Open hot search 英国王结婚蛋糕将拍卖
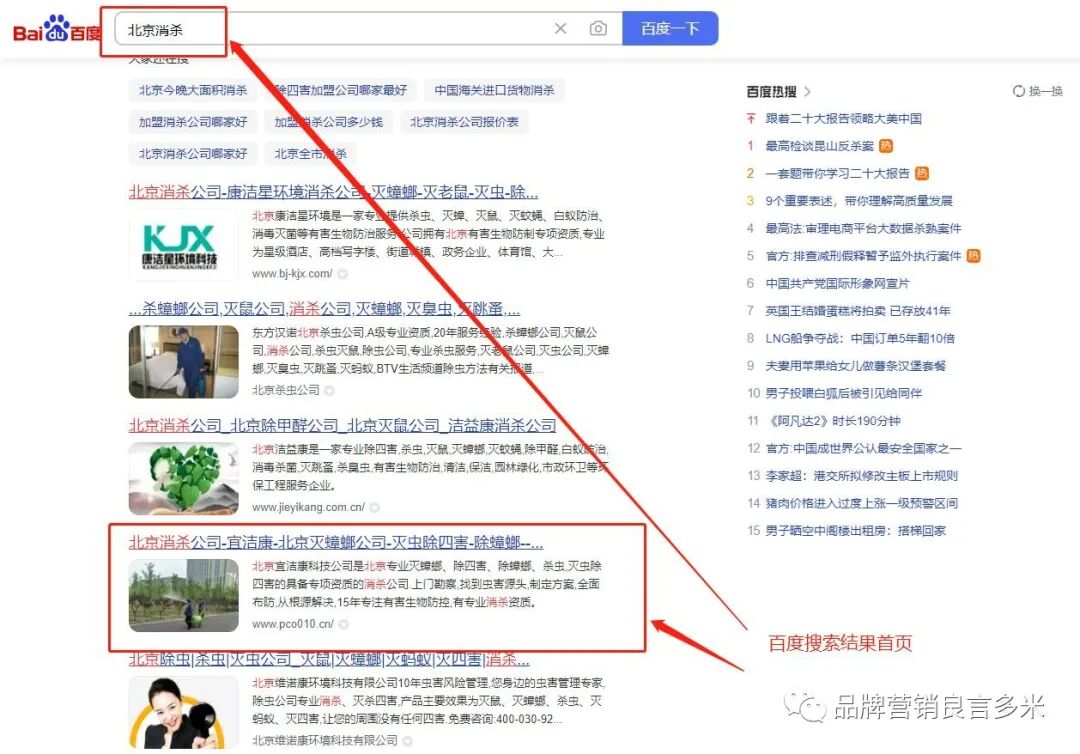The height and width of the screenshot is (754, 1080). tap(858, 311)
